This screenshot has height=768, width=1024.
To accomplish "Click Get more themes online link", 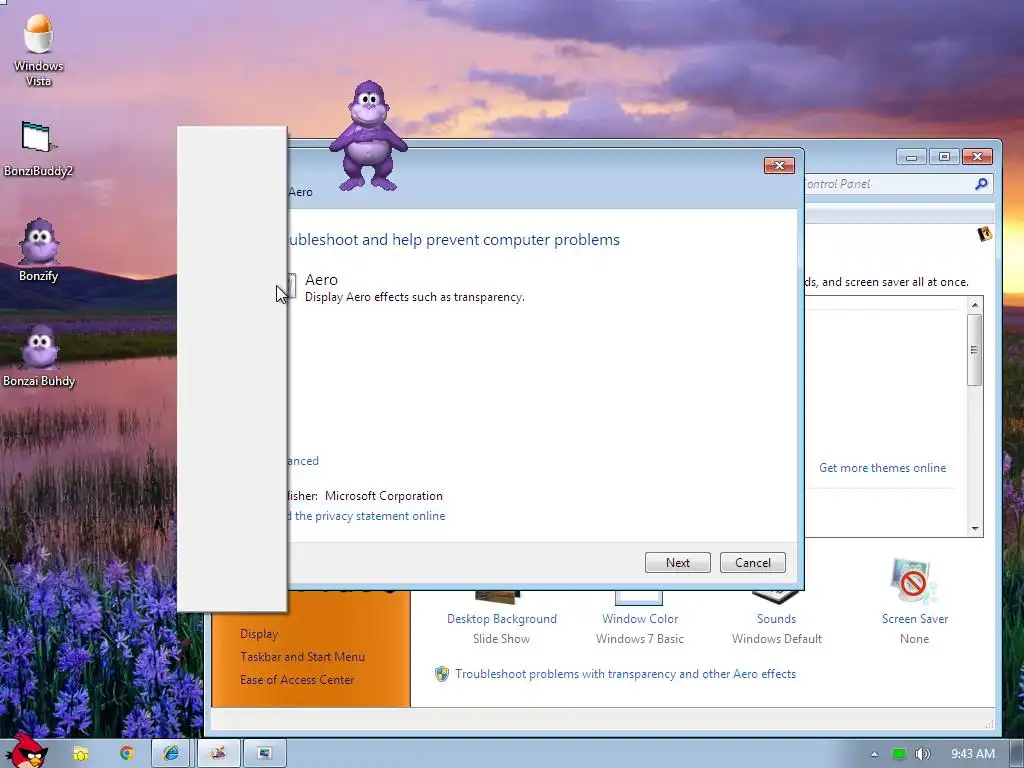I will pyautogui.click(x=882, y=468).
